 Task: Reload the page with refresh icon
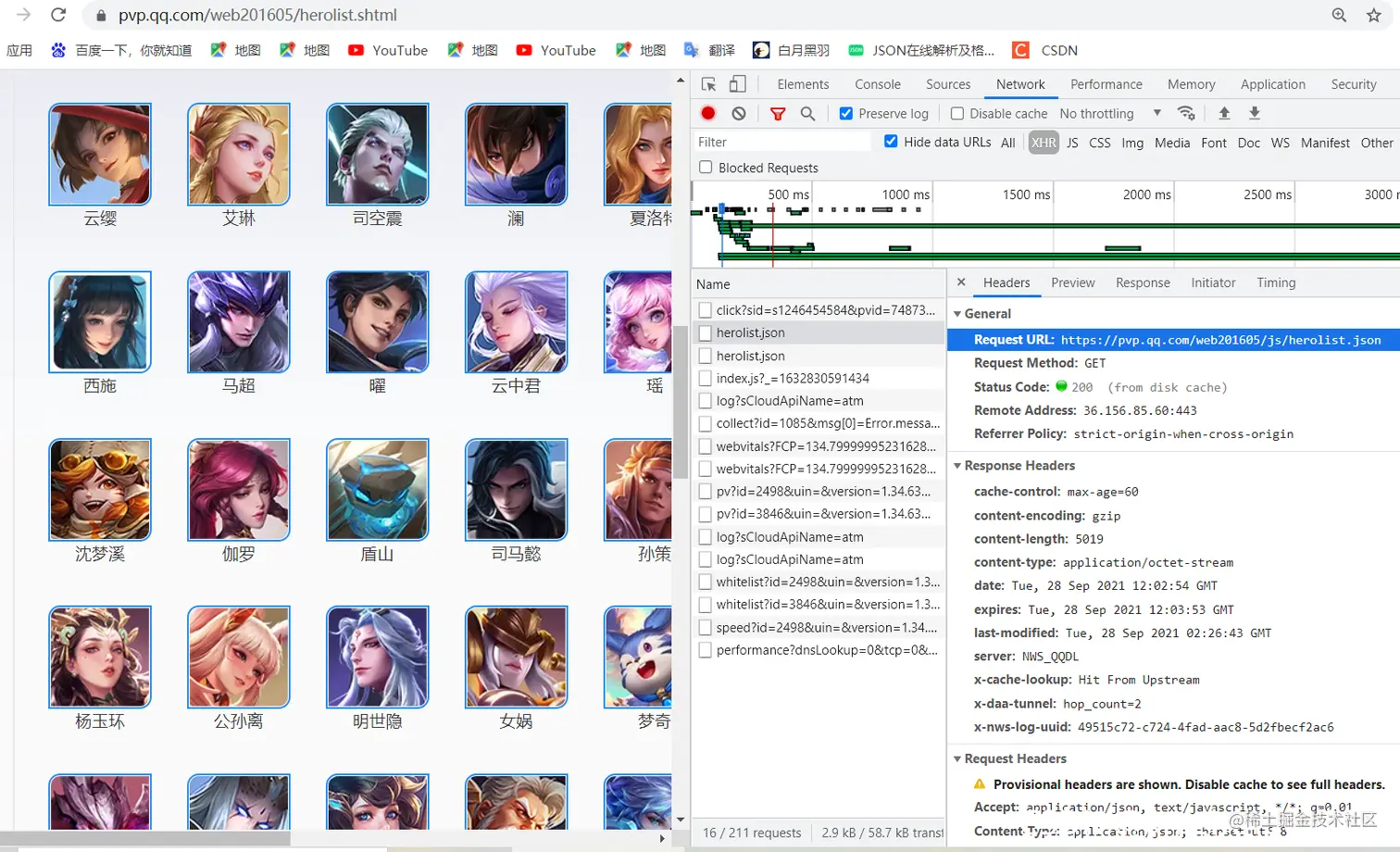(x=58, y=15)
